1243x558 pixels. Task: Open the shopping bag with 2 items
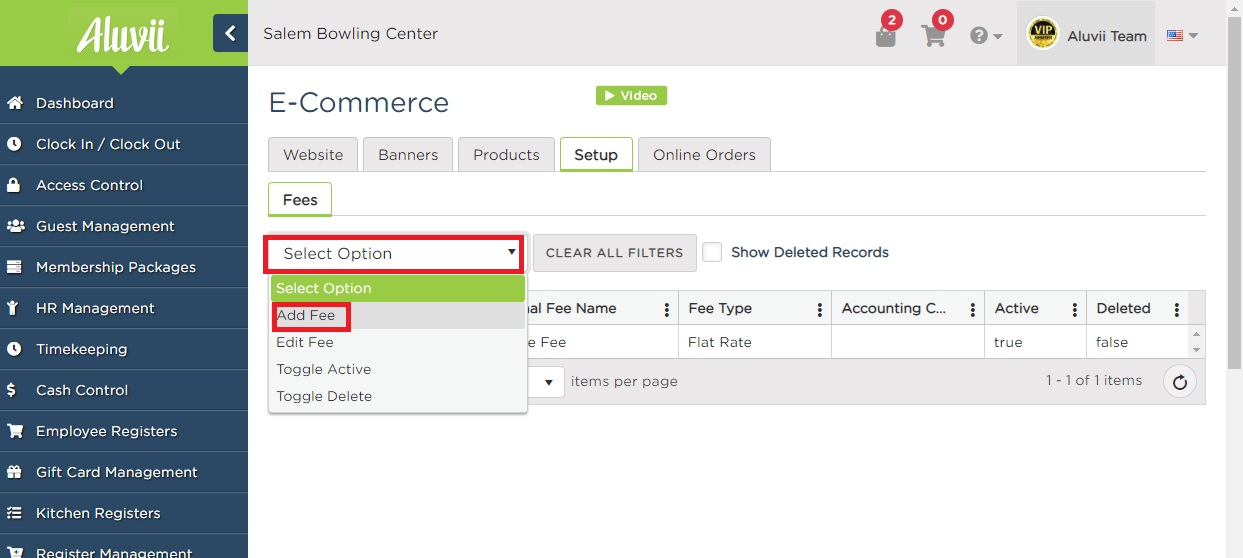[x=885, y=34]
